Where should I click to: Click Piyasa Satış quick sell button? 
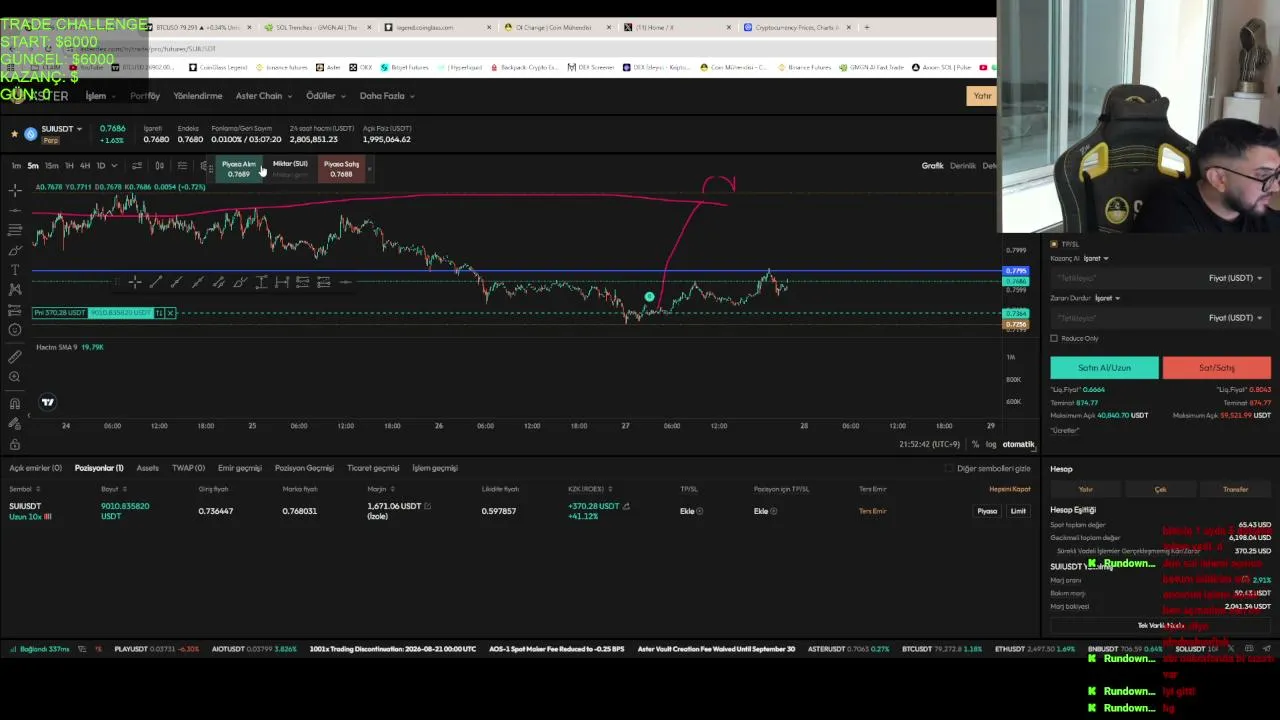coord(341,169)
